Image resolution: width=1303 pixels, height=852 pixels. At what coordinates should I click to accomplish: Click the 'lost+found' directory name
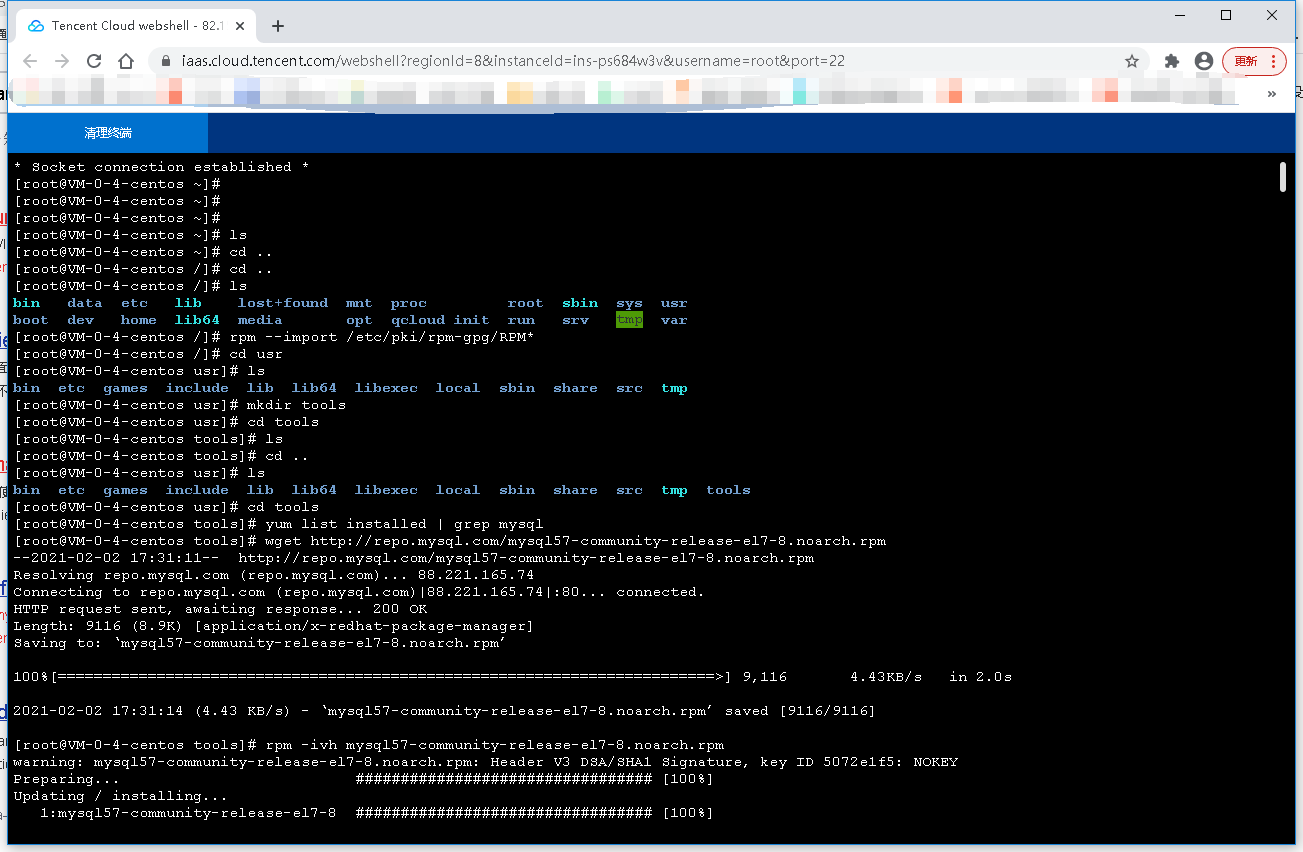coord(283,303)
